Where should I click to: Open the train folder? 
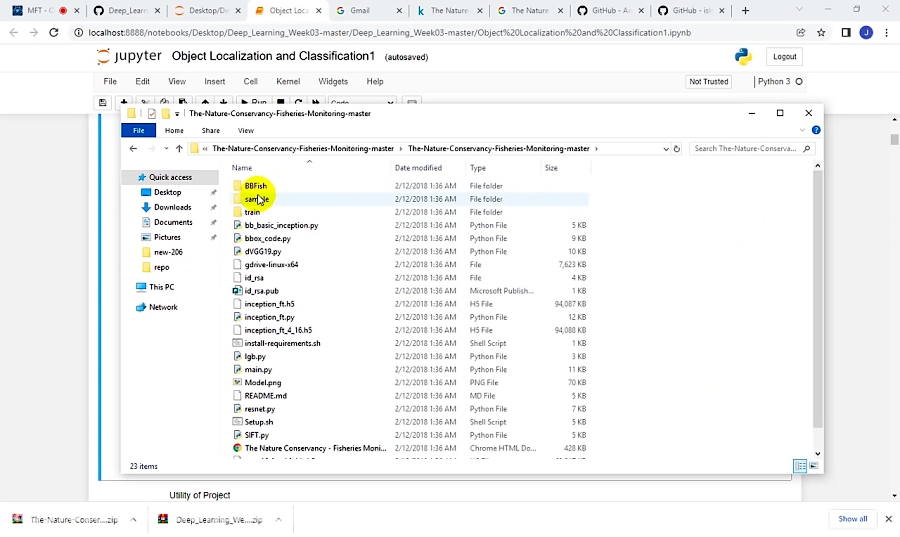coord(252,212)
